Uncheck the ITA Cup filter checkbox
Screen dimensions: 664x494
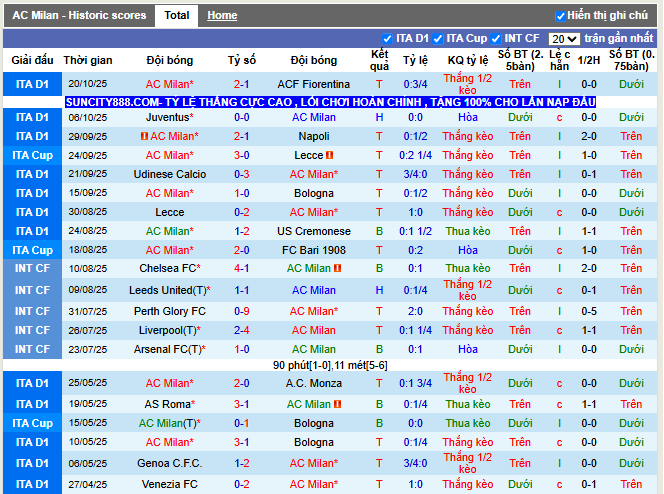[436, 39]
